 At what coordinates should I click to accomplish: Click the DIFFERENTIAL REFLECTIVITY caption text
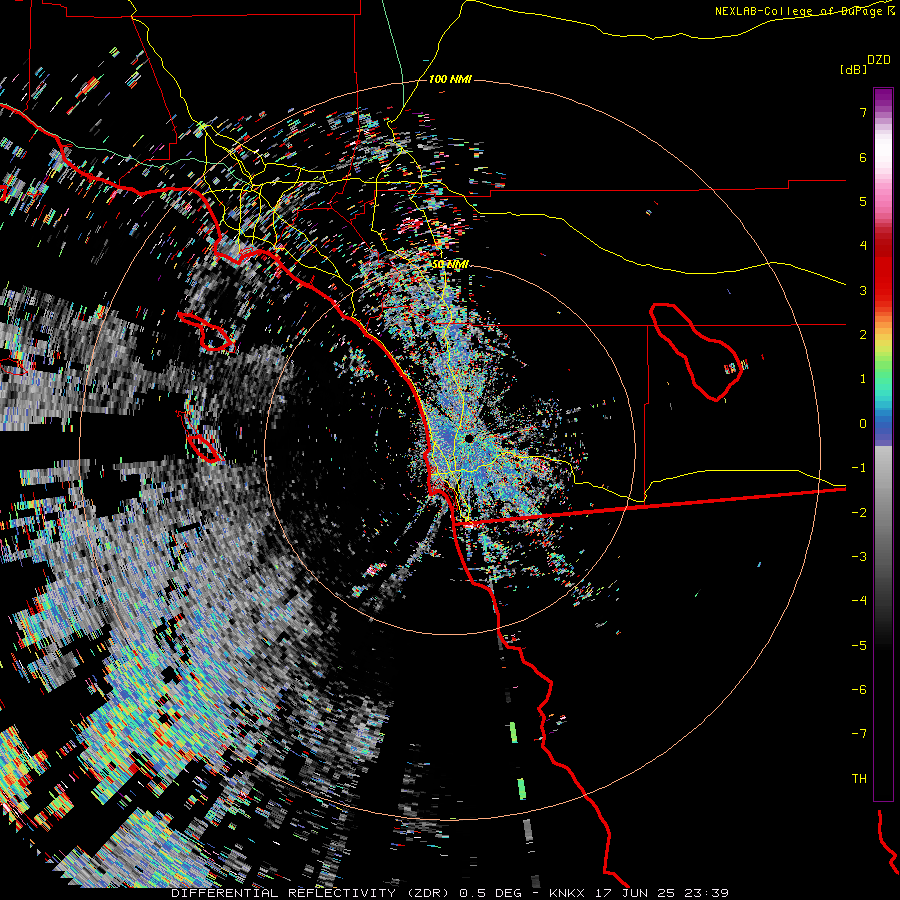coord(284,893)
